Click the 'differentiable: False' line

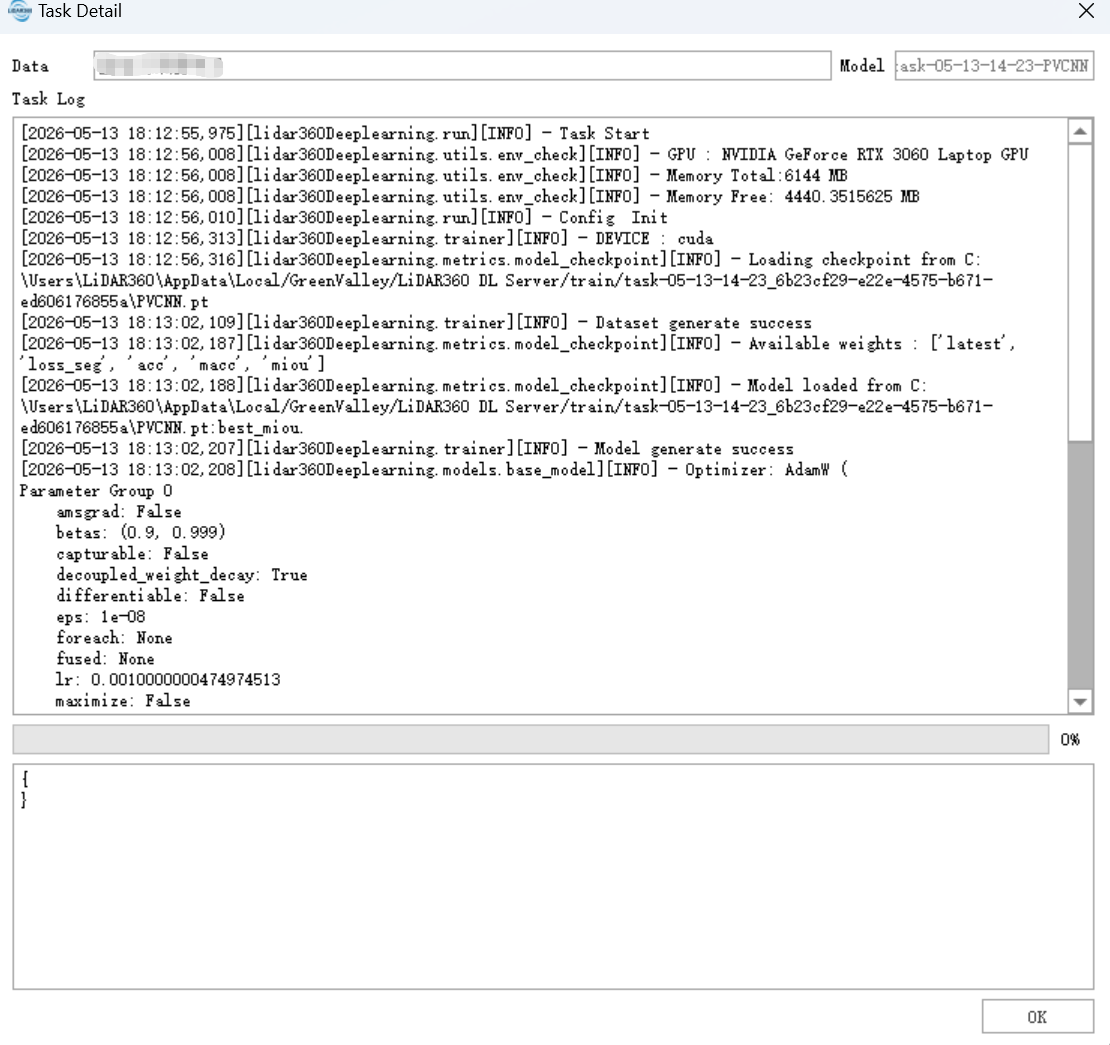150,596
